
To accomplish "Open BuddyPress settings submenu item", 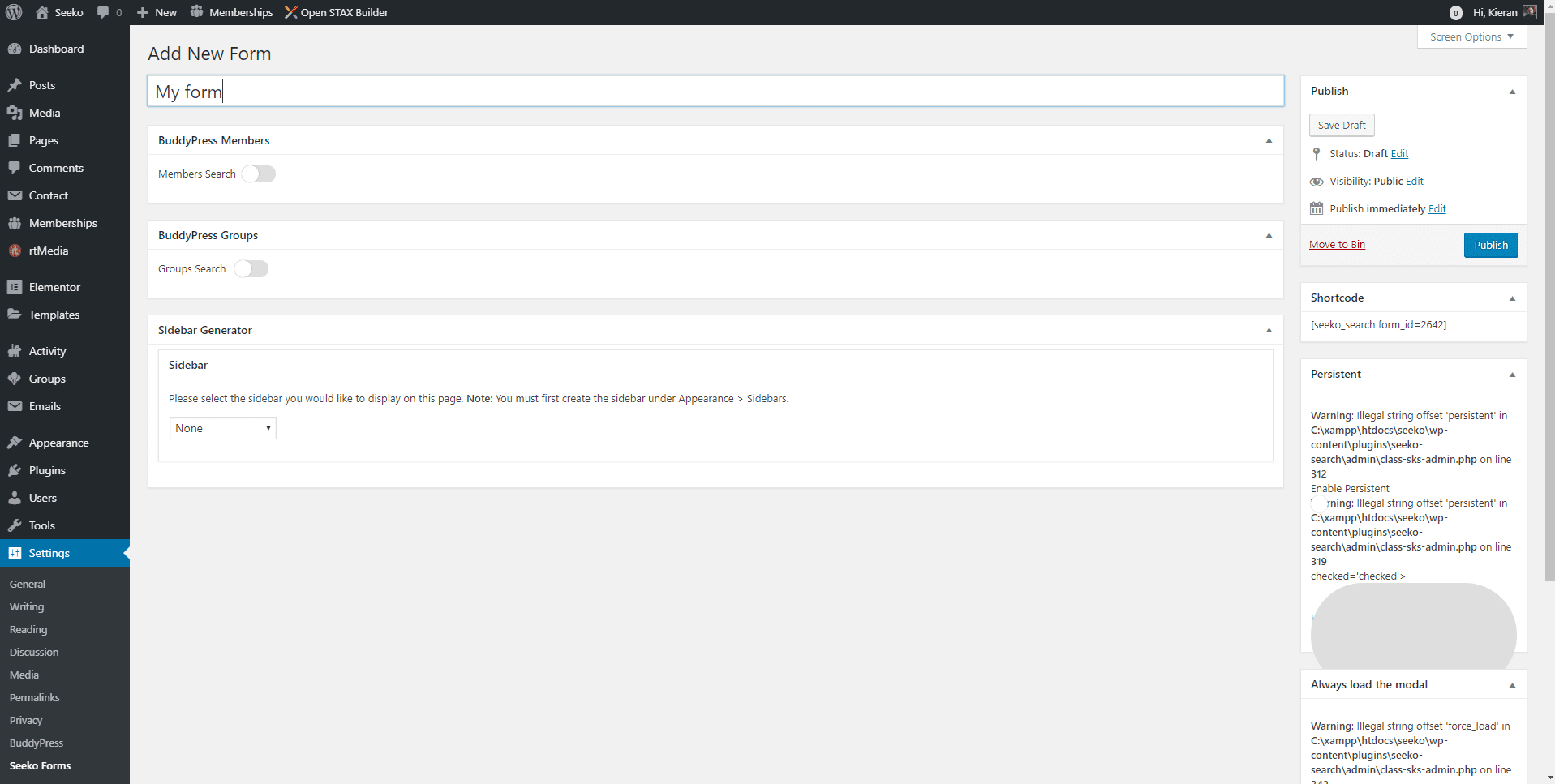I will click(37, 743).
